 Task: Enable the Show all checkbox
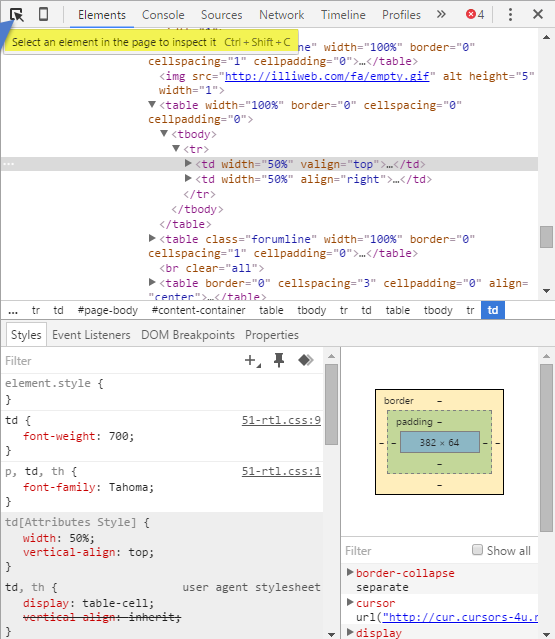point(477,550)
